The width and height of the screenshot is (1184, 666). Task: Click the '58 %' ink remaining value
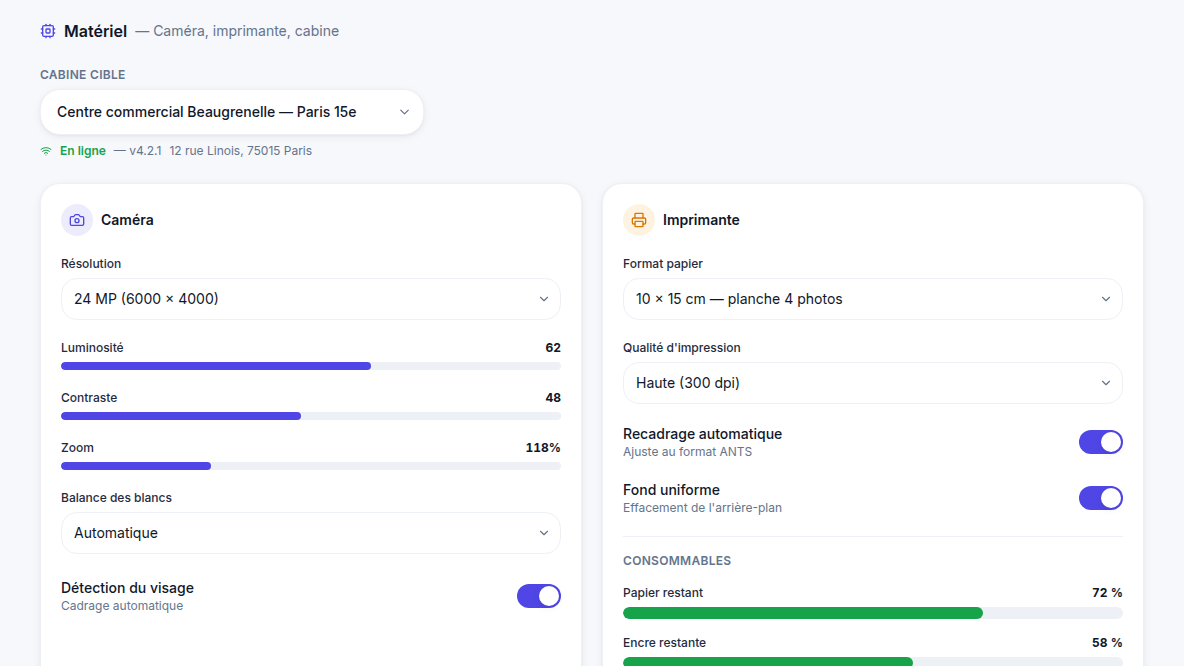(x=1107, y=643)
